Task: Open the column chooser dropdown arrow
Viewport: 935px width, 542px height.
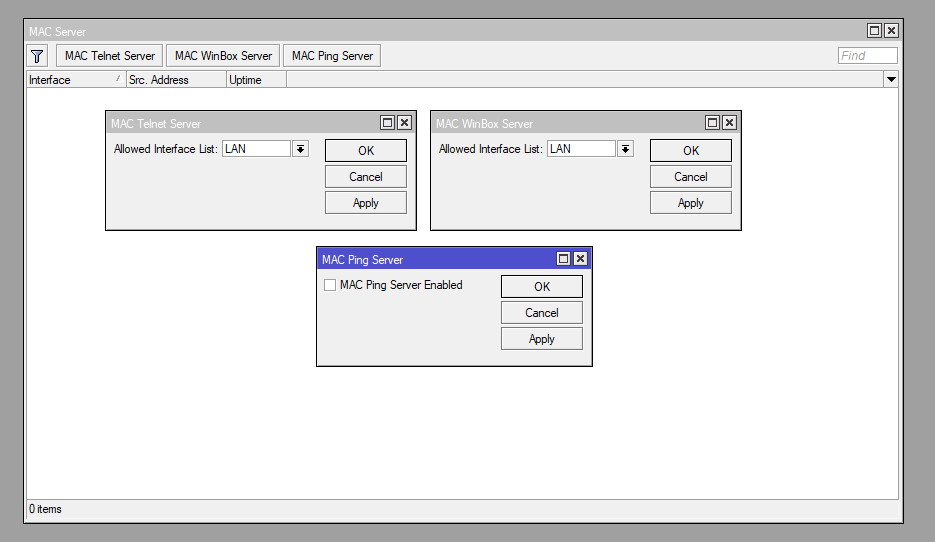Action: coord(891,79)
